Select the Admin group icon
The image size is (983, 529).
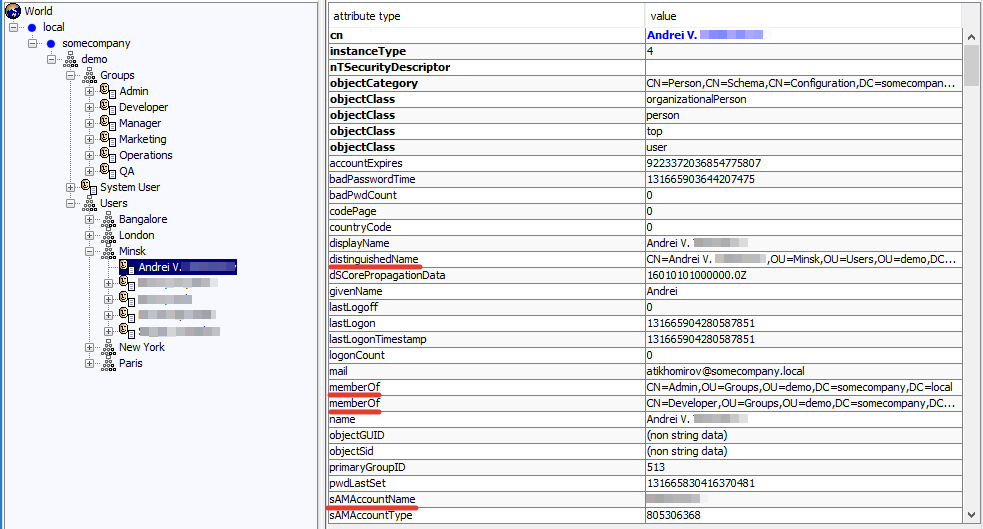coord(108,91)
